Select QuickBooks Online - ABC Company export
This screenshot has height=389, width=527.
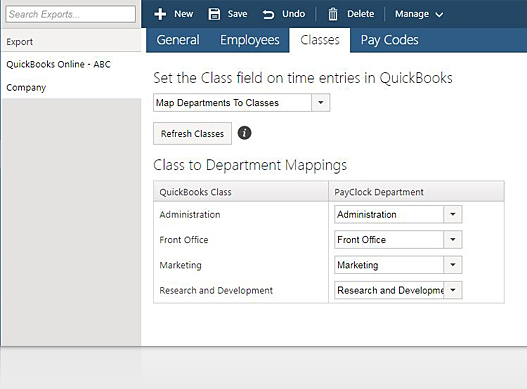tap(71, 76)
